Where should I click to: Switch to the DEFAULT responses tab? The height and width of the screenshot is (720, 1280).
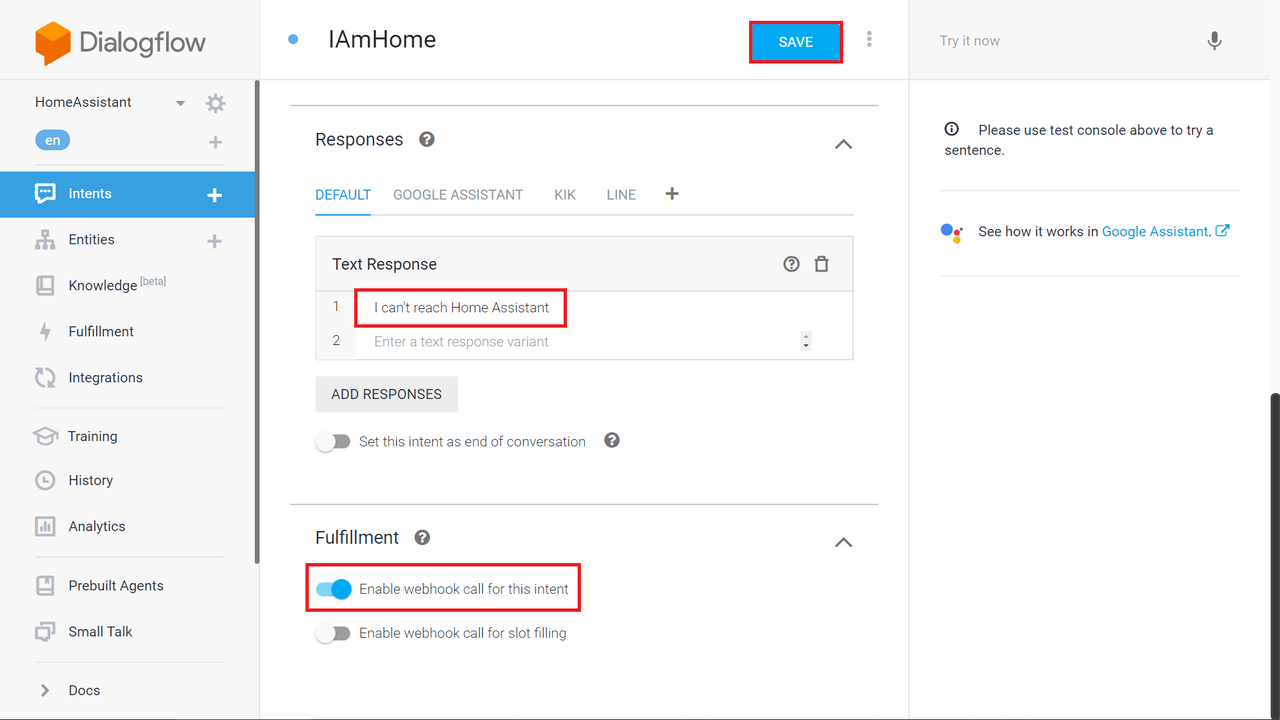click(343, 195)
